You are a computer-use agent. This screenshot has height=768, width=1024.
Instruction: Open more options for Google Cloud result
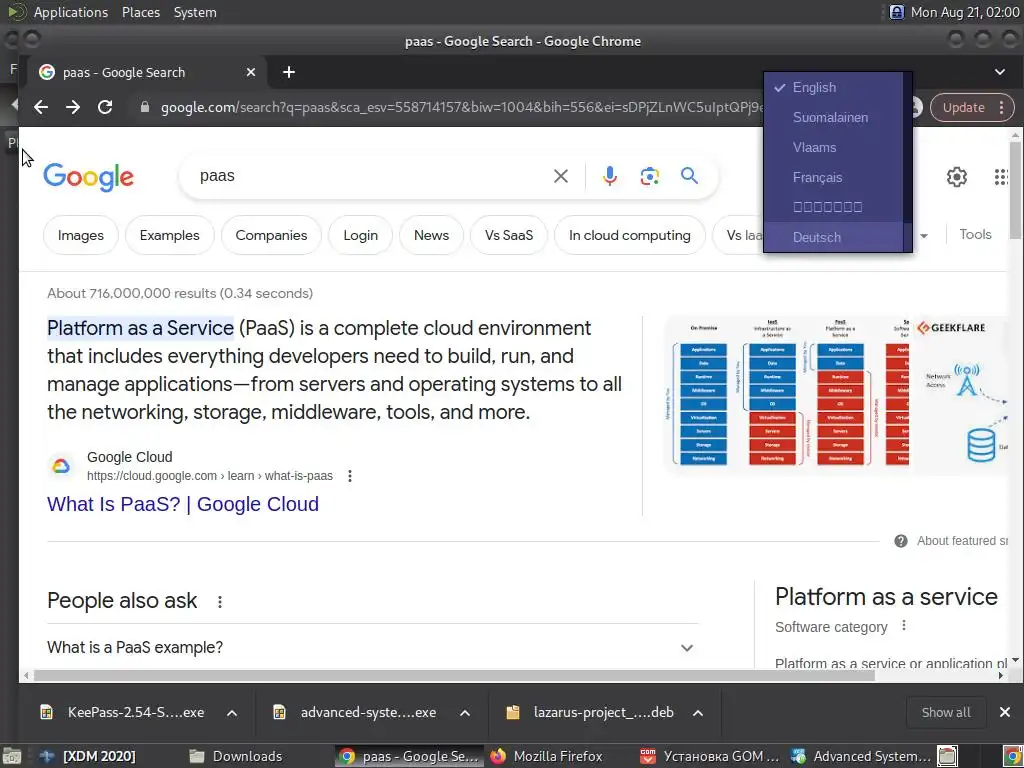pos(350,476)
